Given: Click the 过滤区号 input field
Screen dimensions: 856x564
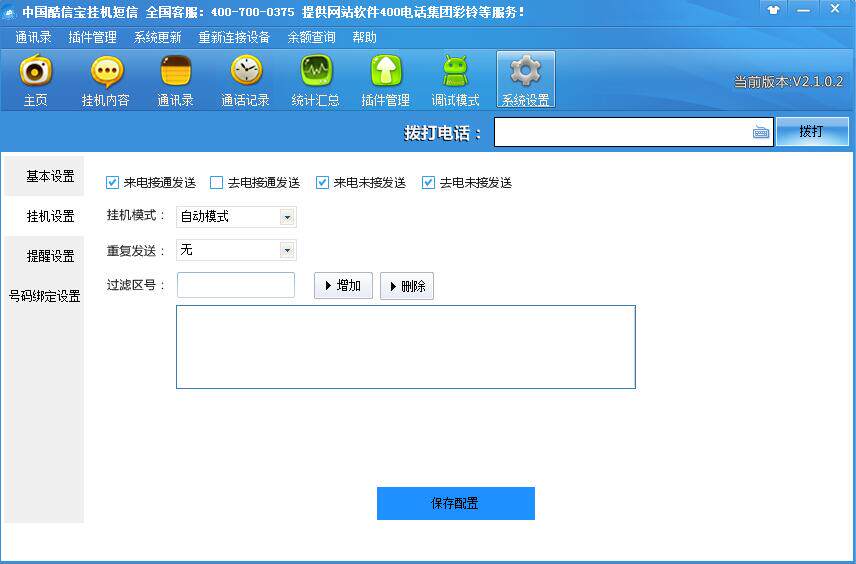Looking at the screenshot, I should click(236, 285).
